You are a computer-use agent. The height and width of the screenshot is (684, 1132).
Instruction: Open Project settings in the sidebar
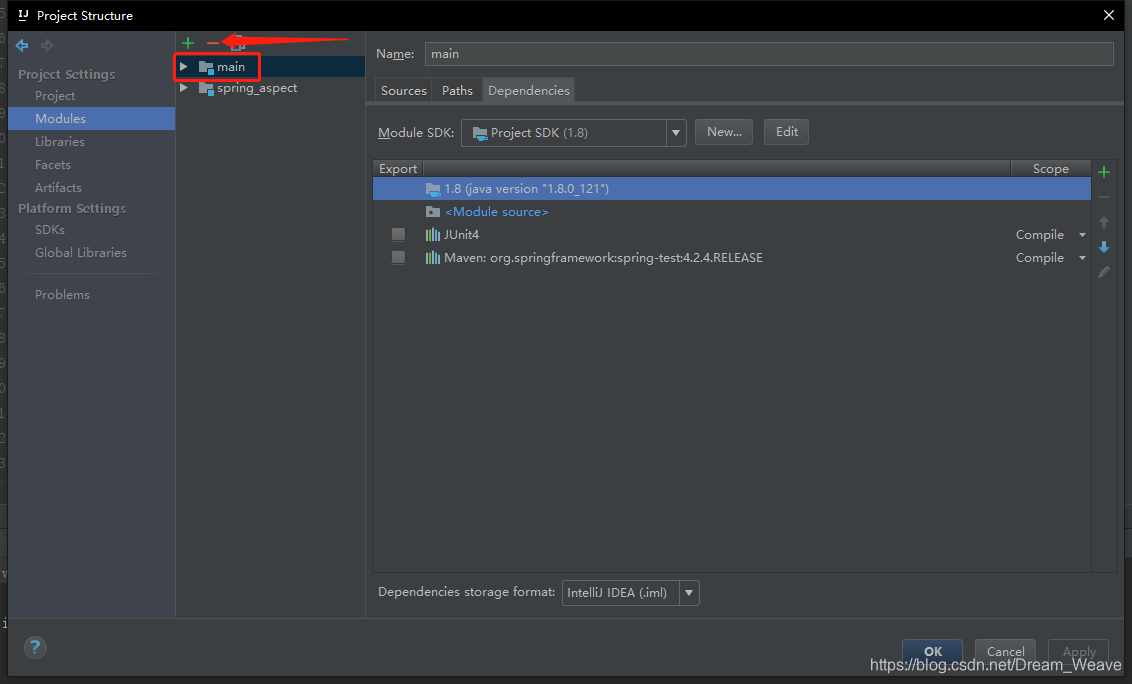point(55,95)
